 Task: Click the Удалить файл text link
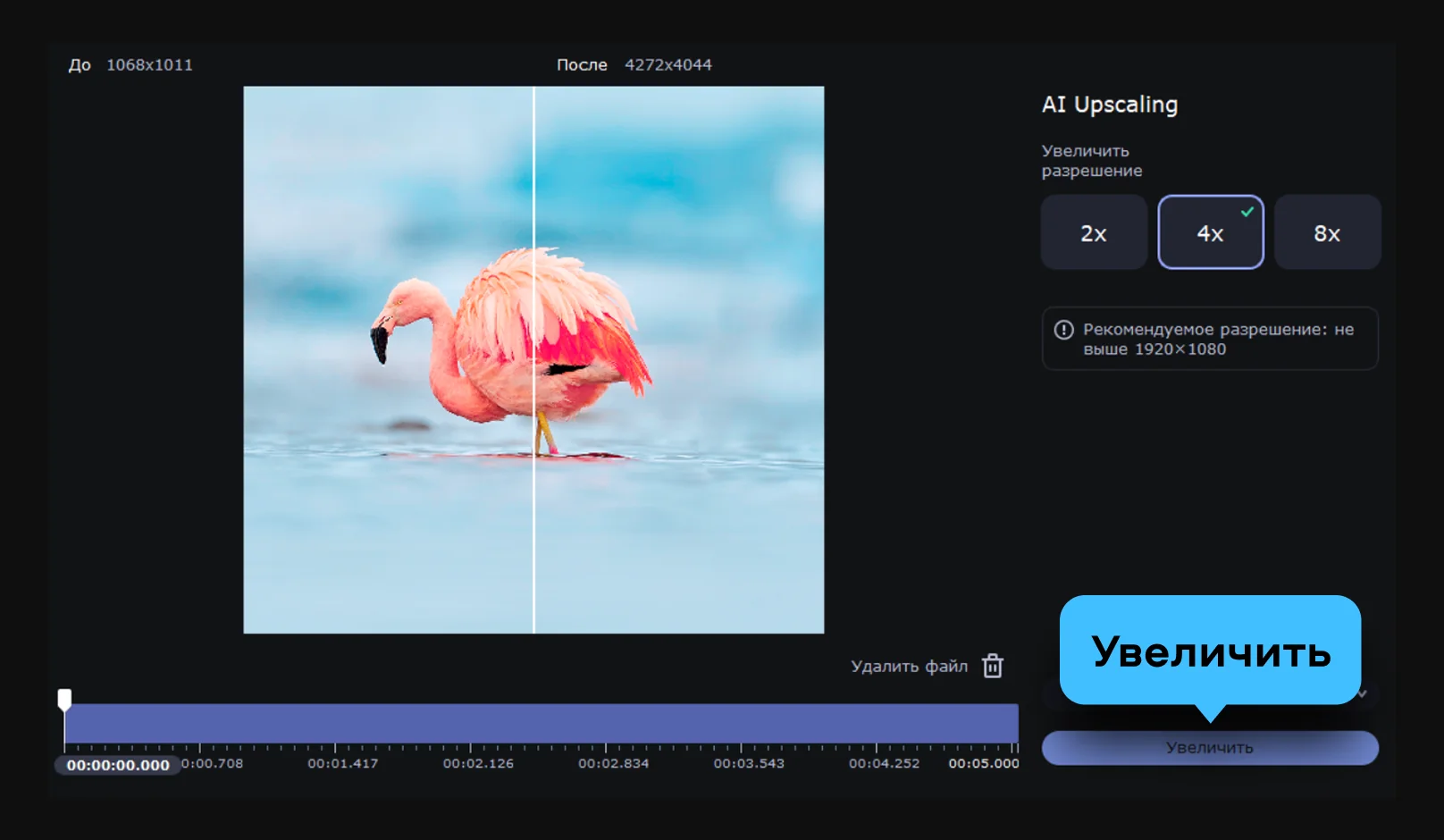[909, 666]
